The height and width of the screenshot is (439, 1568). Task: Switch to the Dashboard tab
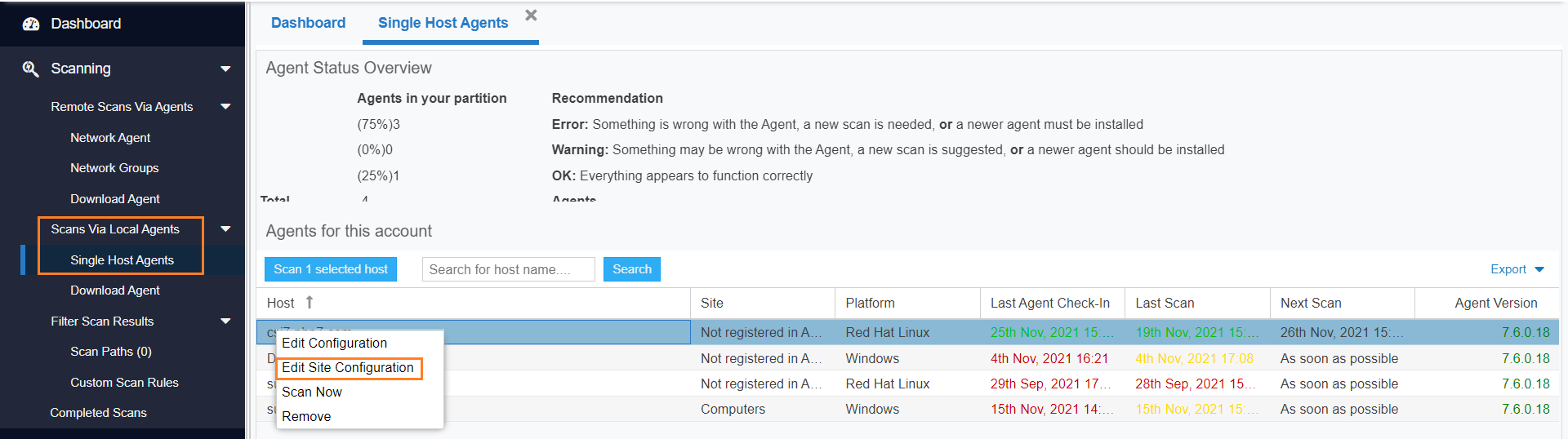coord(308,23)
